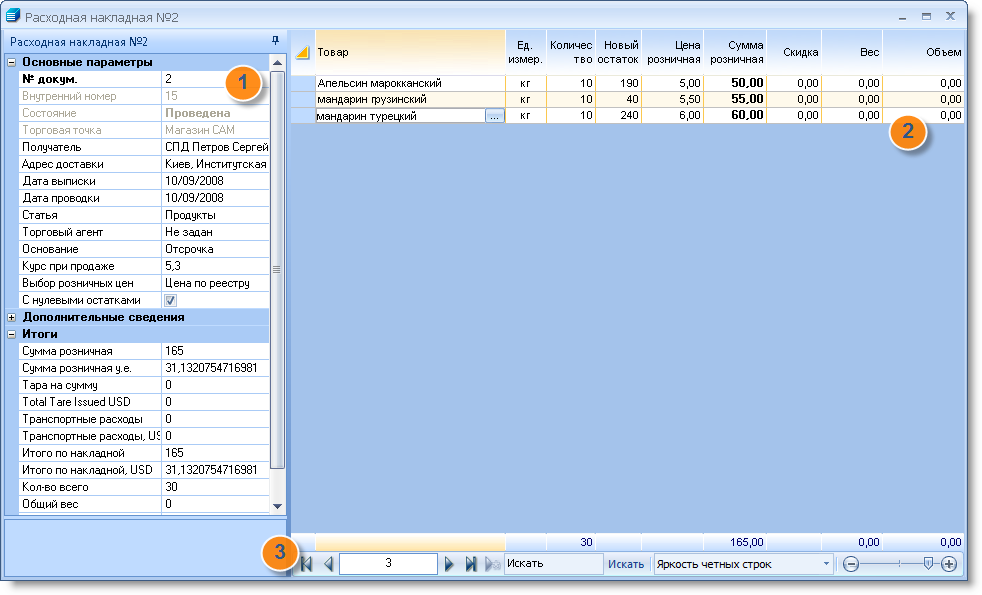Collapse the Итоги section
Image resolution: width=982 pixels, height=595 pixels.
11,334
